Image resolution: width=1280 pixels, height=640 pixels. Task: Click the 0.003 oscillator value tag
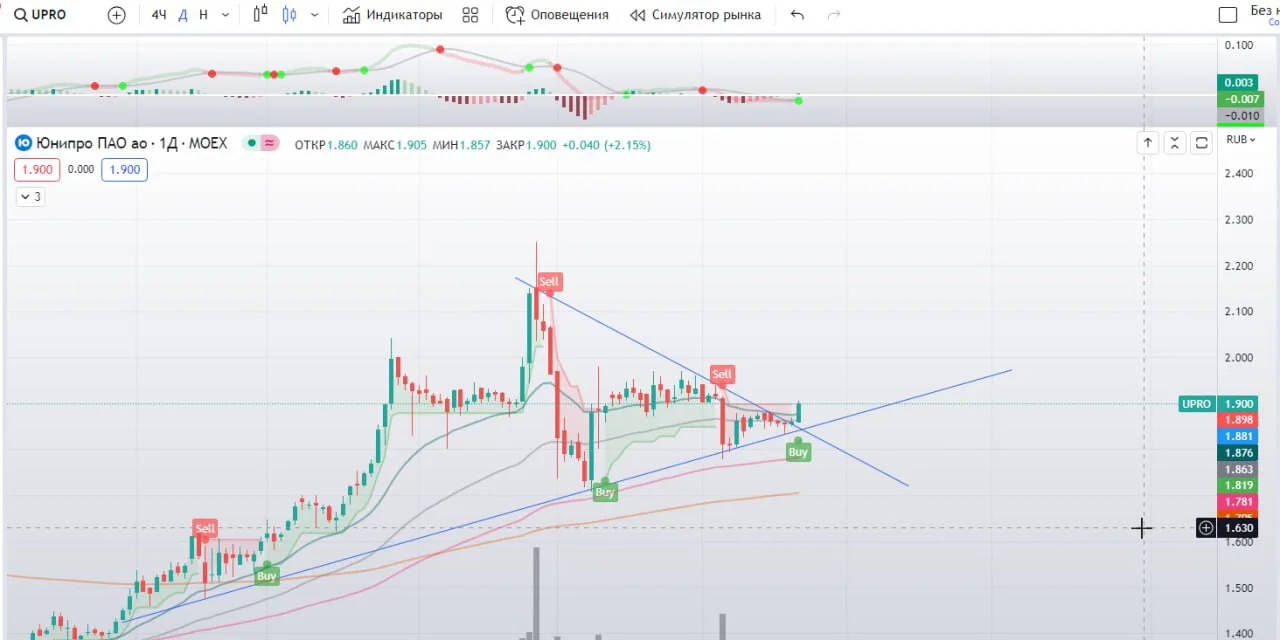[x=1238, y=83]
